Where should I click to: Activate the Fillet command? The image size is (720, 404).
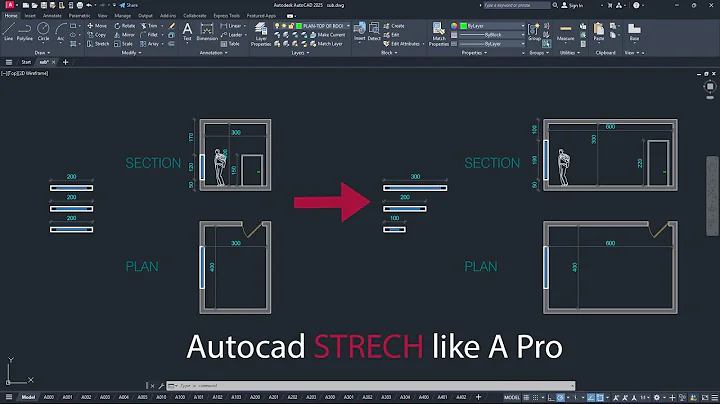[149, 35]
